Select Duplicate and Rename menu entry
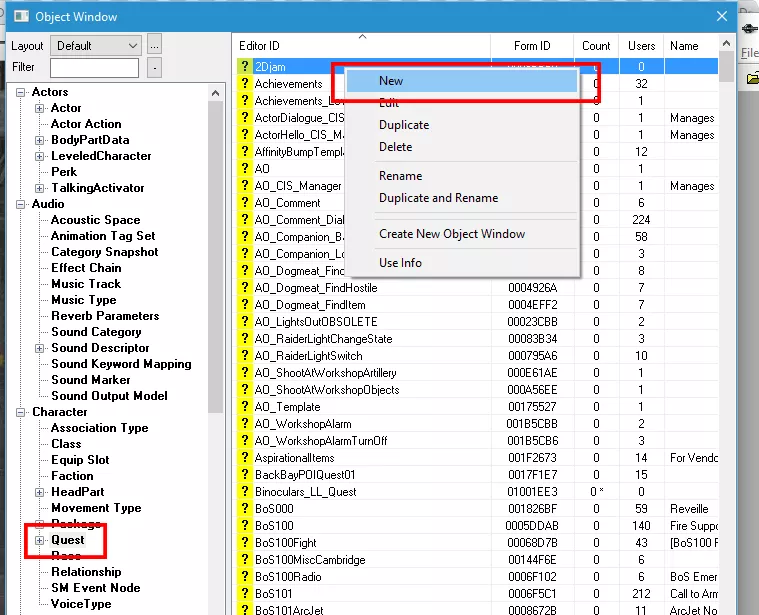 pyautogui.click(x=438, y=198)
